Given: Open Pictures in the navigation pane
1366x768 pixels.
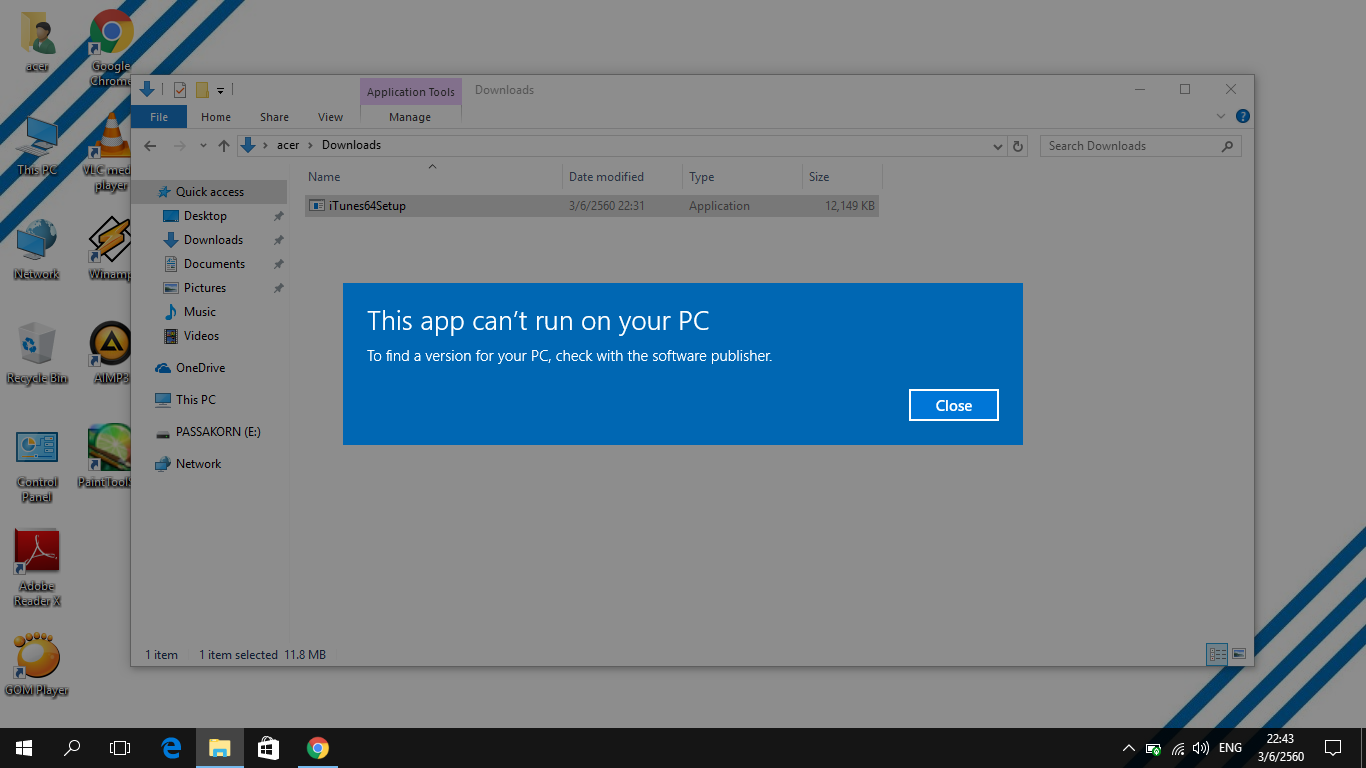Looking at the screenshot, I should click(205, 288).
